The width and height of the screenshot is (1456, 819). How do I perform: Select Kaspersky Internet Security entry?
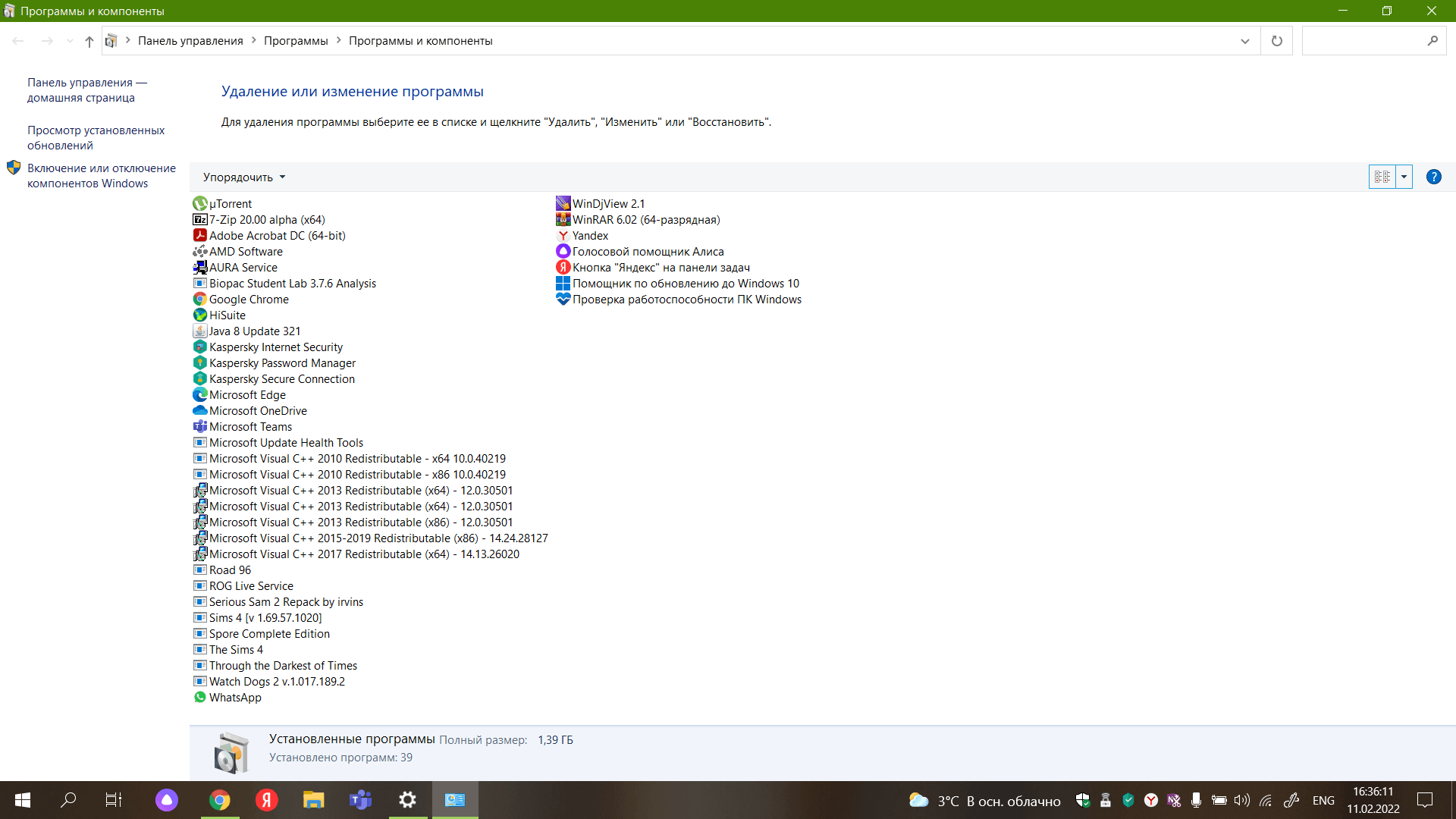[x=276, y=347]
